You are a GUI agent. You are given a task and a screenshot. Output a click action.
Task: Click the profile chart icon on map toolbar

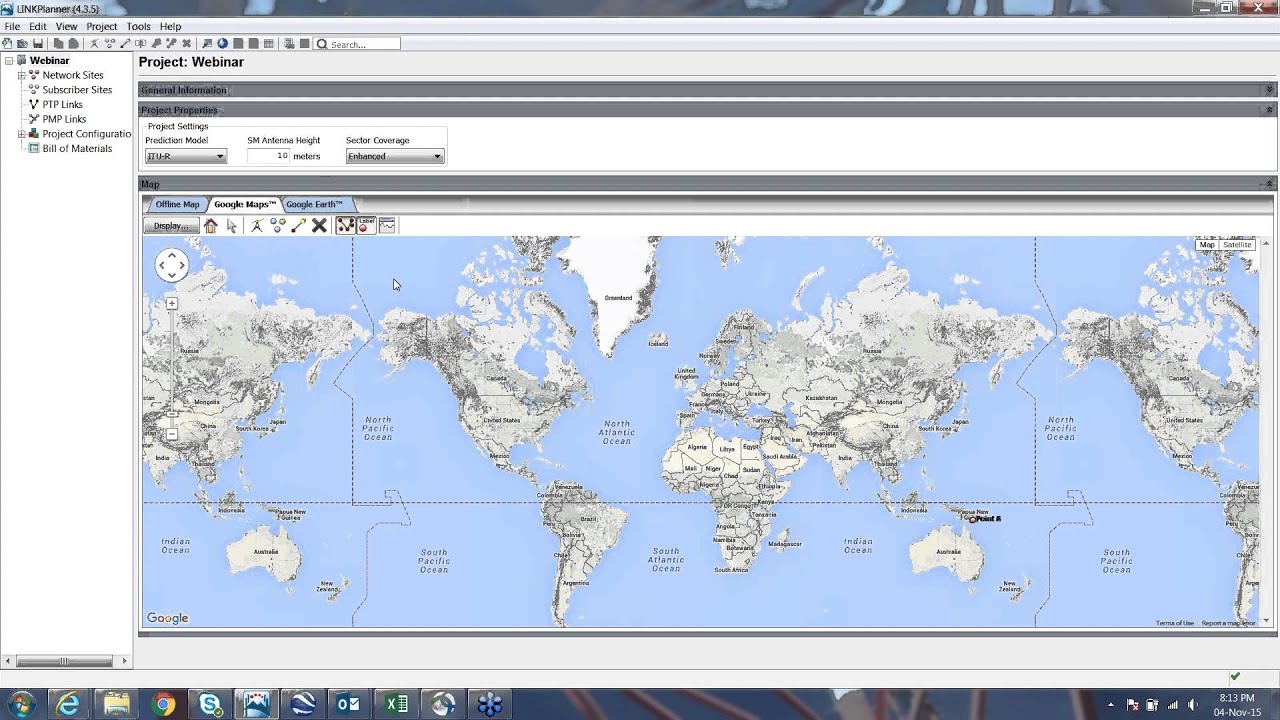coord(387,226)
